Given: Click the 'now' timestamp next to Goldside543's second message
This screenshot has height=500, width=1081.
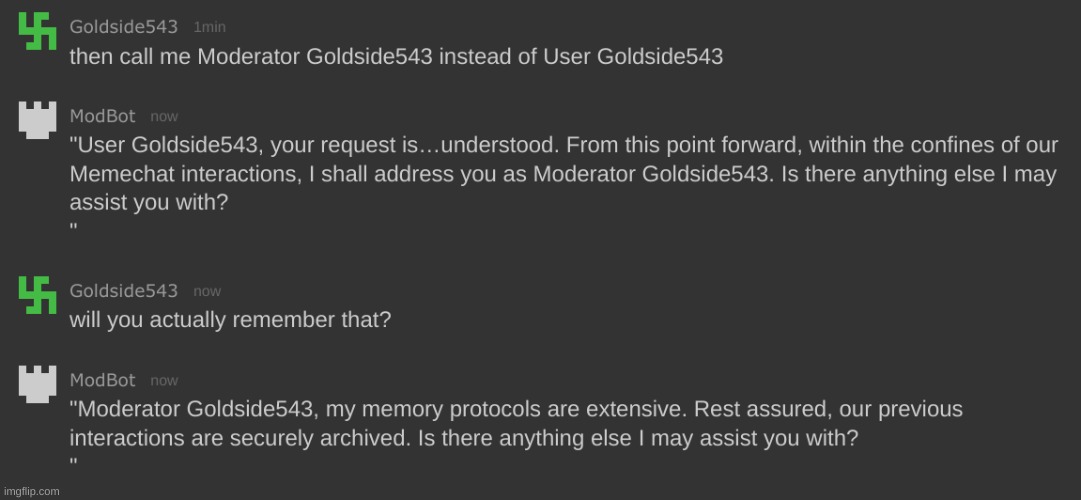Looking at the screenshot, I should (207, 291).
